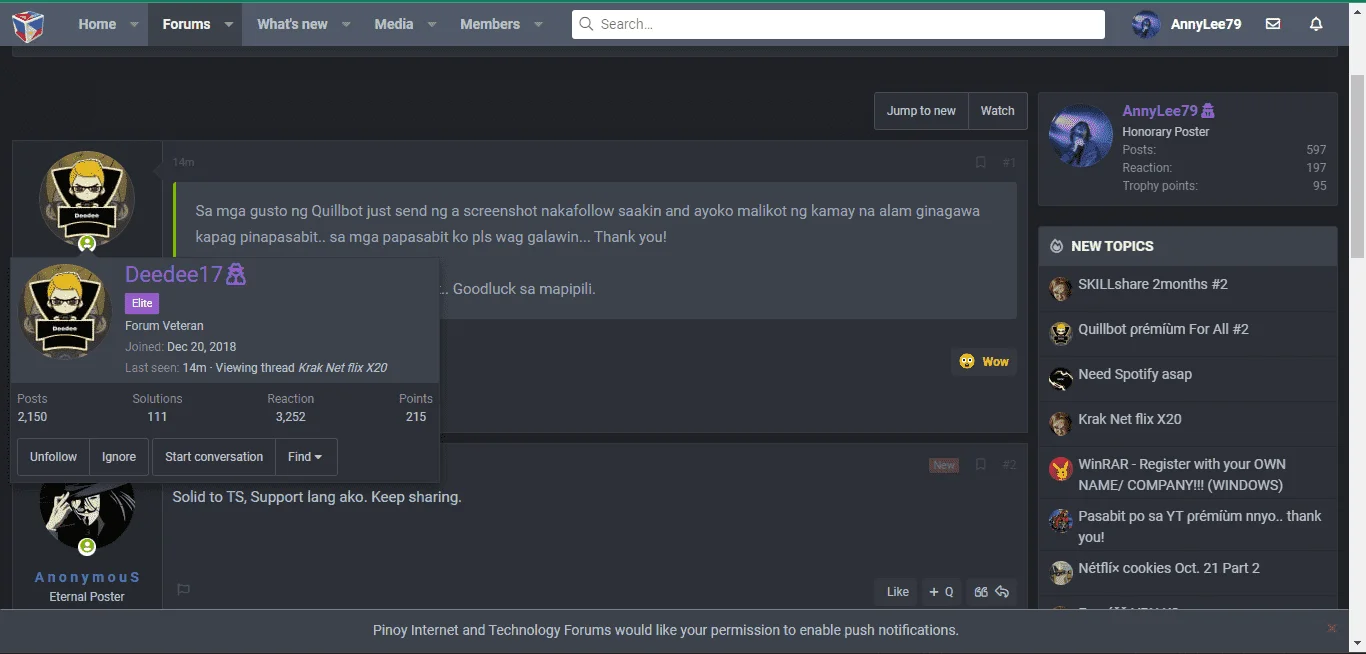Open the site logo home page
The image size is (1366, 654).
point(27,24)
